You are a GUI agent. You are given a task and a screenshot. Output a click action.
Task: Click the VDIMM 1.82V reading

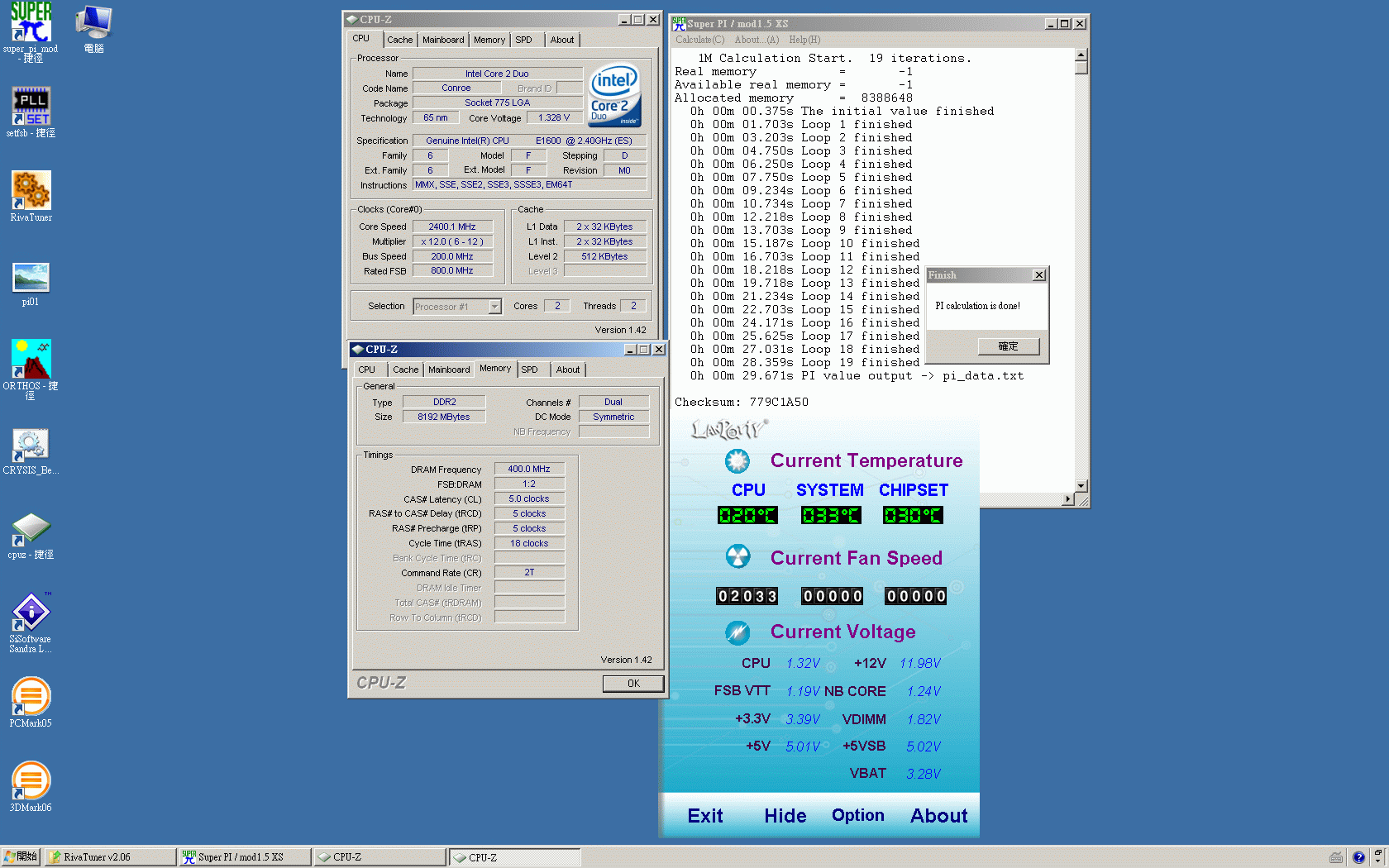tap(924, 719)
